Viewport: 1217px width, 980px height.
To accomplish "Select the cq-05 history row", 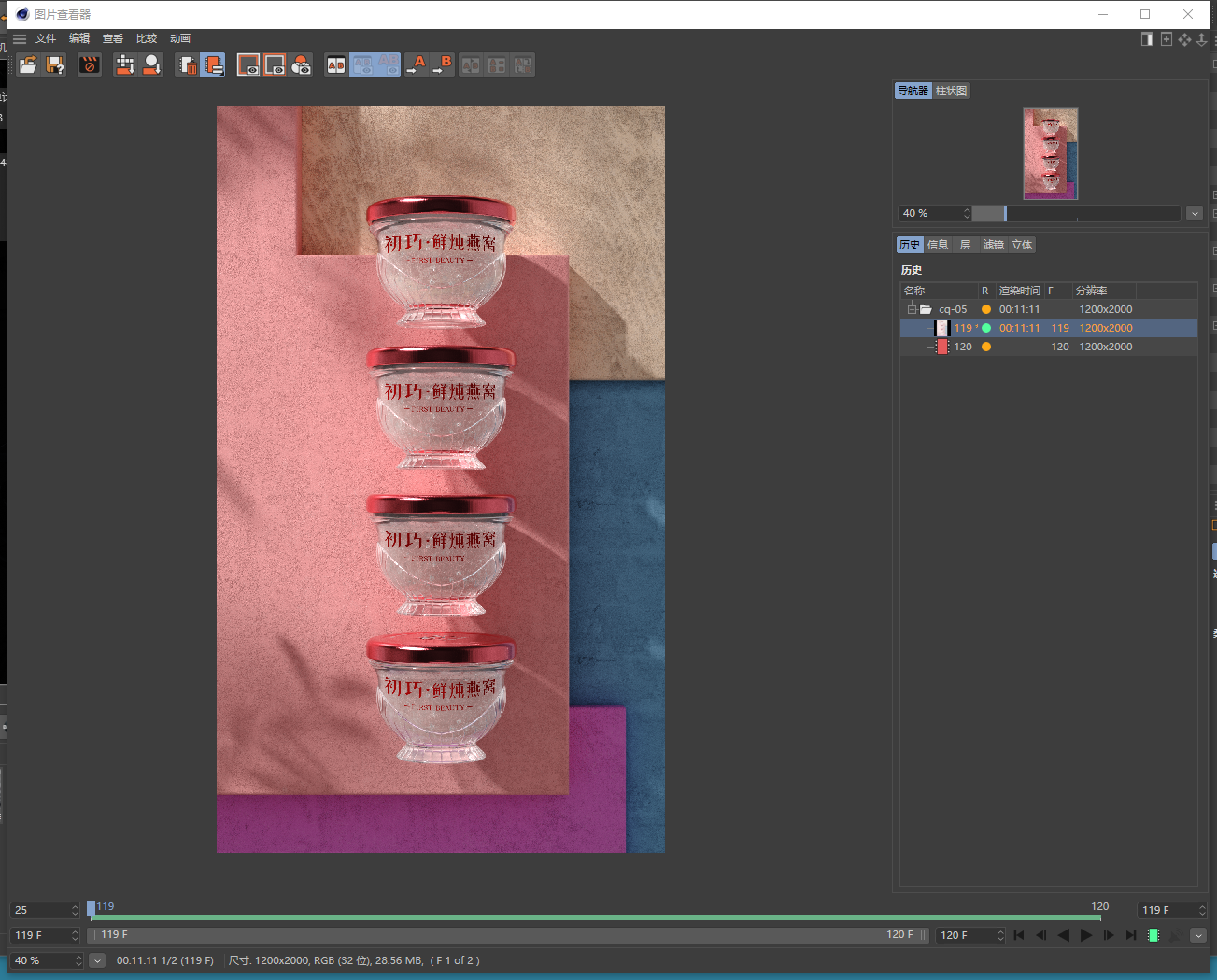I will coord(1049,309).
